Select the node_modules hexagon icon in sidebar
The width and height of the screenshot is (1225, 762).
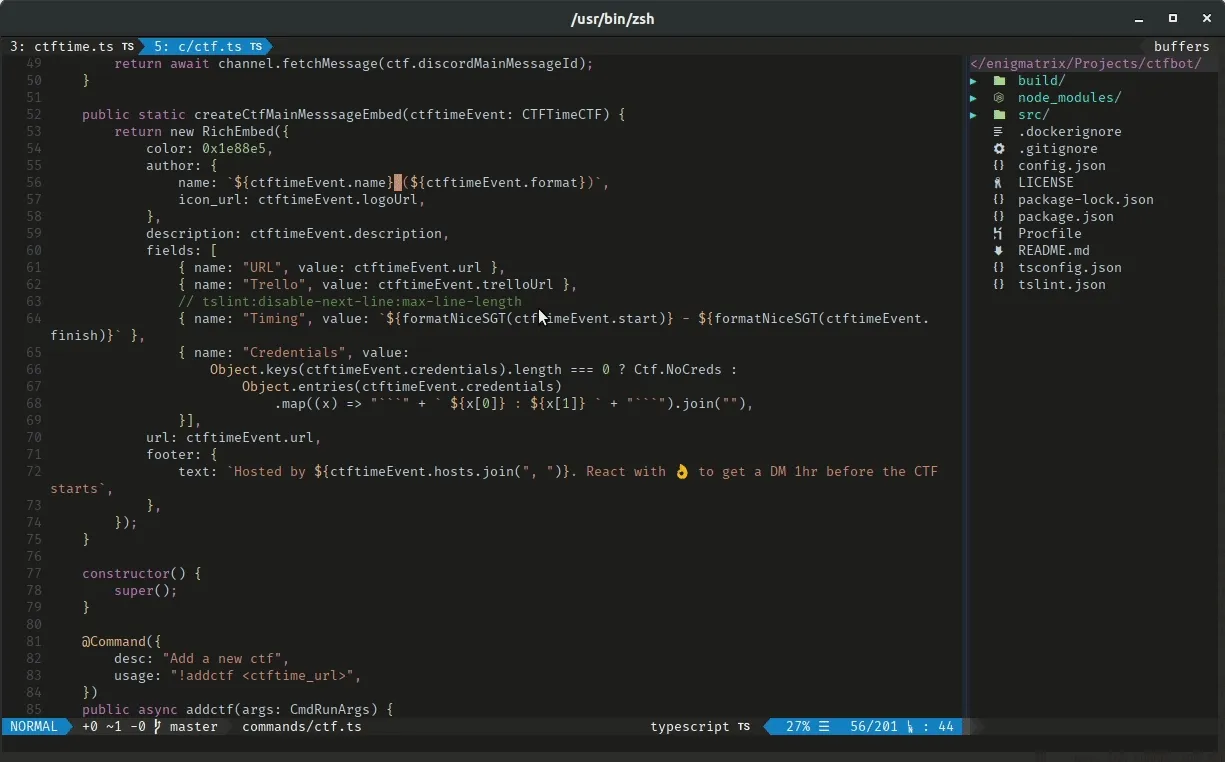point(998,97)
